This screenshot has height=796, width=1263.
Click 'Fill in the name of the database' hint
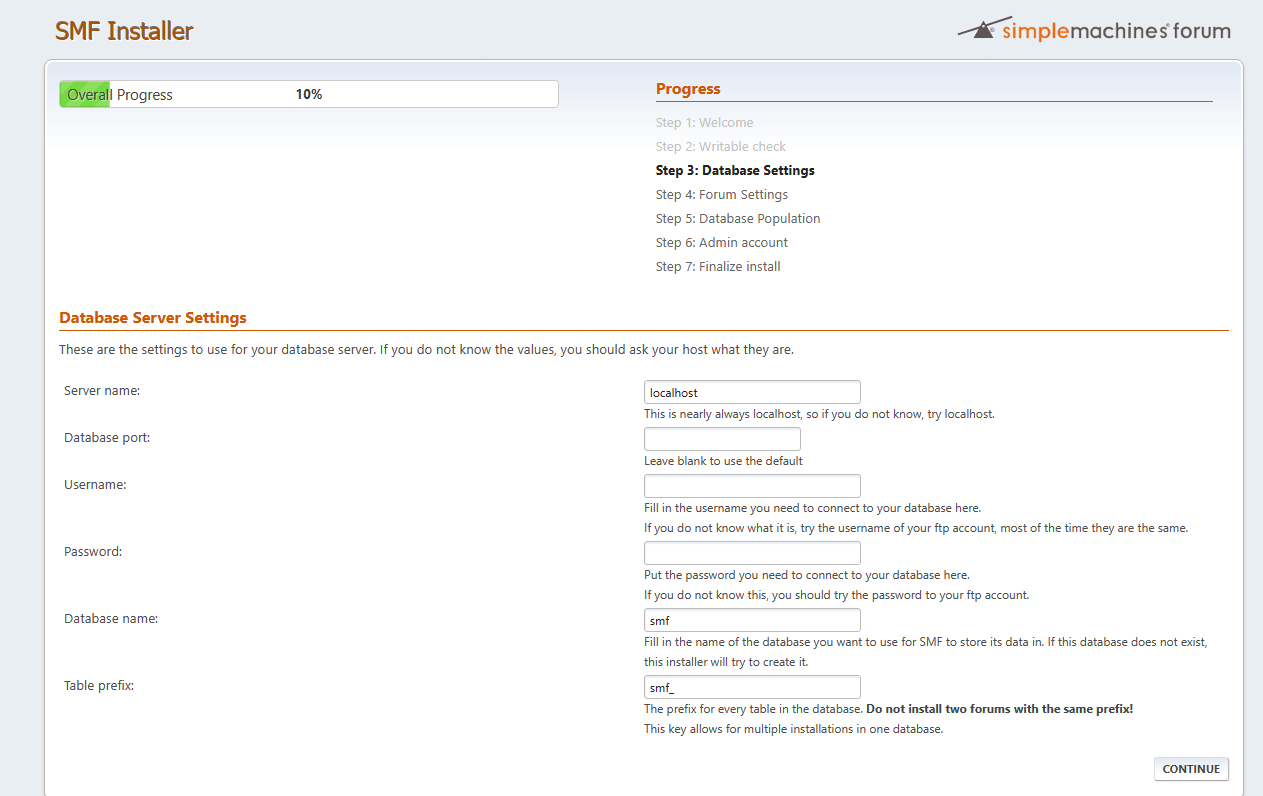(x=926, y=642)
